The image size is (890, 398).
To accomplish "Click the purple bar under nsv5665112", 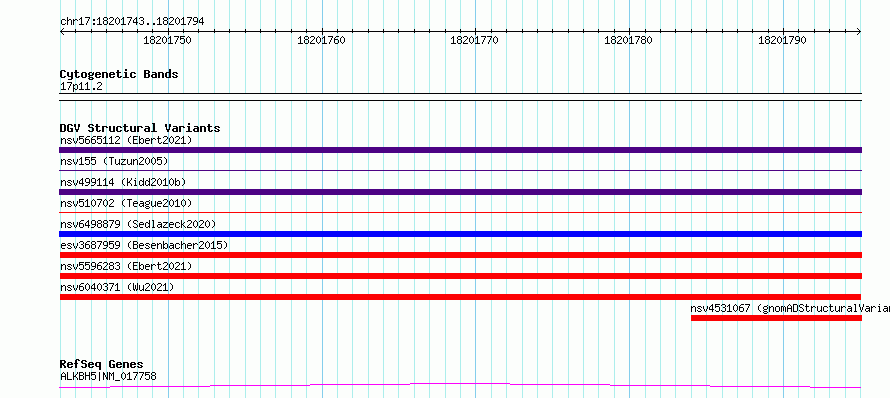I will tap(460, 150).
